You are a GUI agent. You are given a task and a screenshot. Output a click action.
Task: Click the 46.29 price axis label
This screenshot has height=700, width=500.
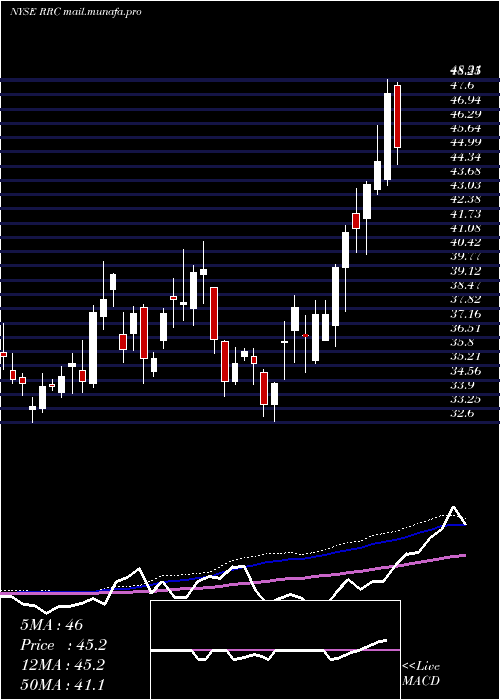pos(466,114)
